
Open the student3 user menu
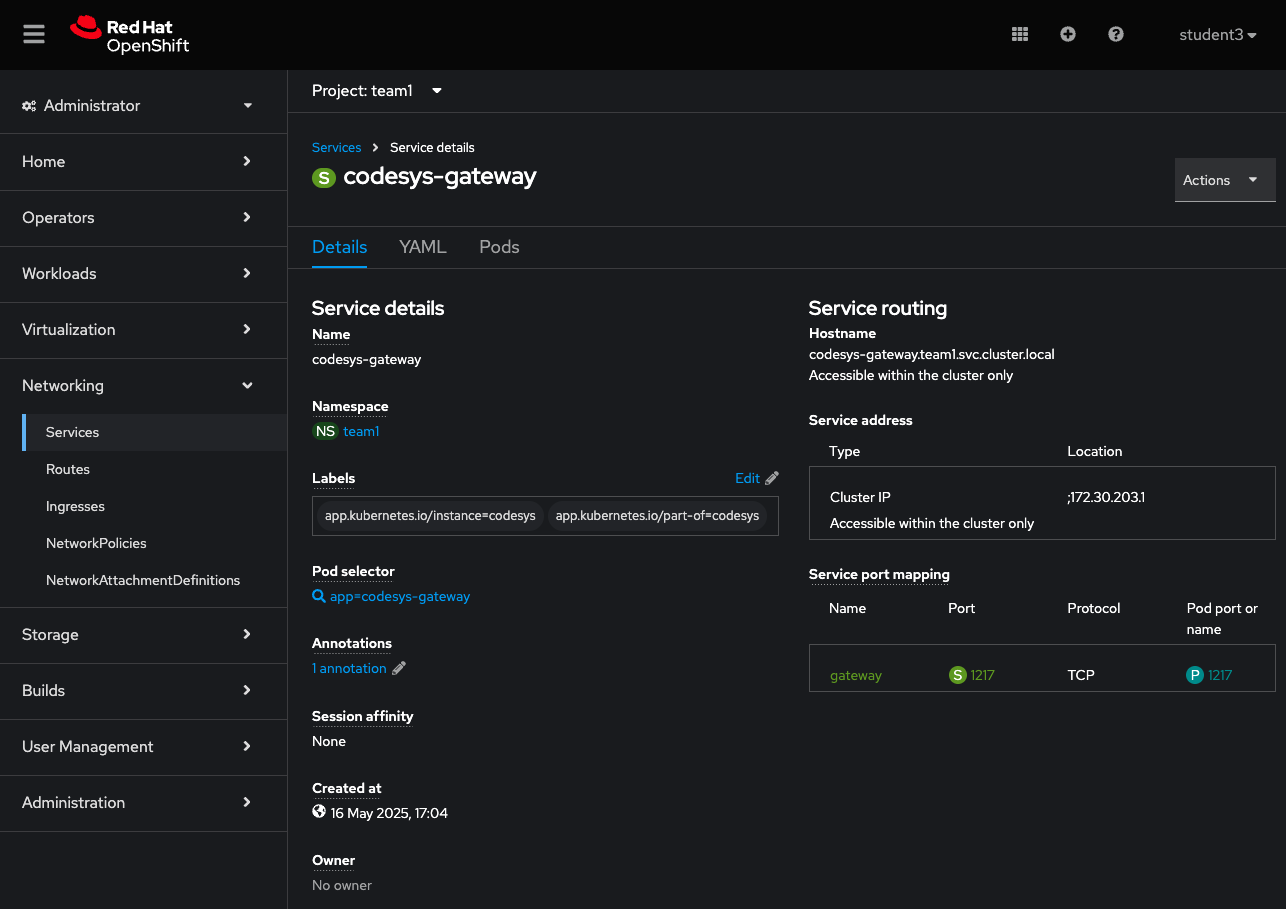pos(1218,34)
